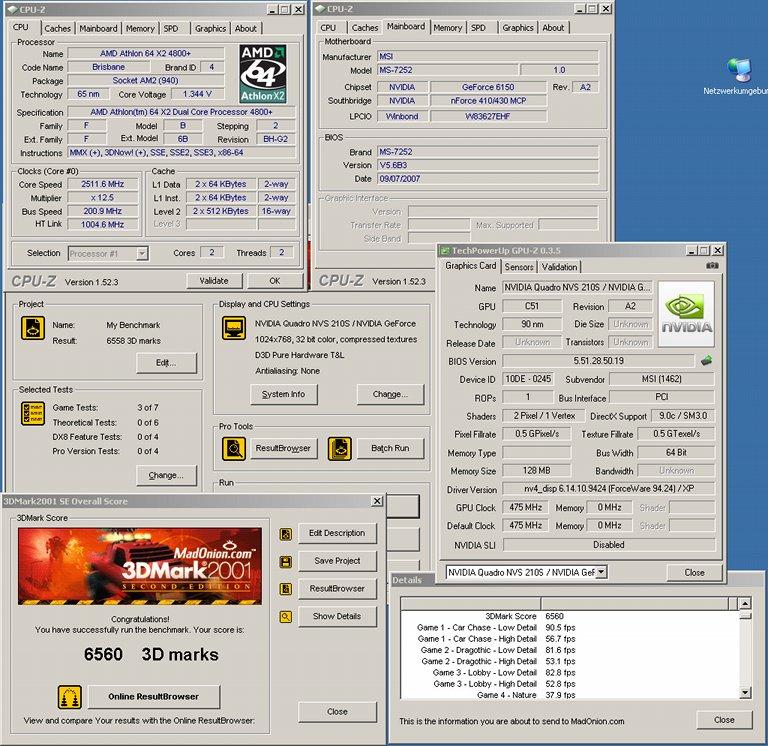Image resolution: width=768 pixels, height=746 pixels.
Task: Click the Online ResultBrowser yellow icon
Action: coord(70,697)
